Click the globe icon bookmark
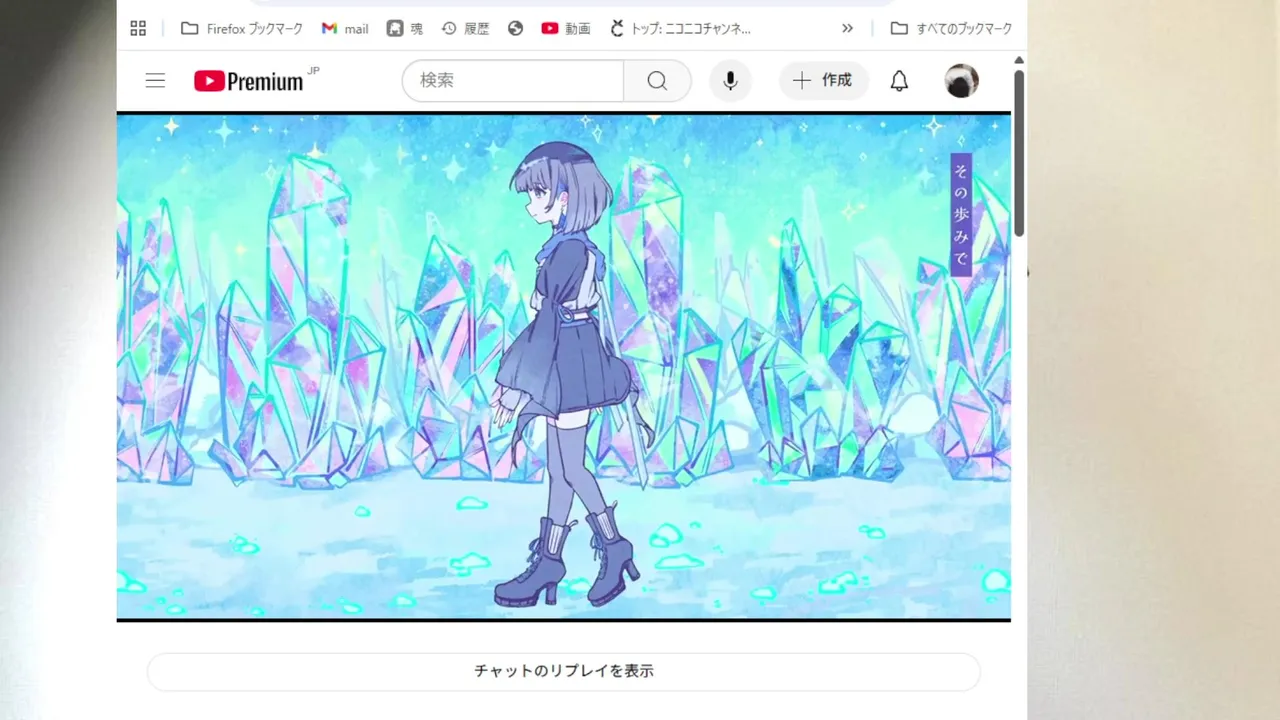Screen dimensions: 1280x720 [516, 29]
